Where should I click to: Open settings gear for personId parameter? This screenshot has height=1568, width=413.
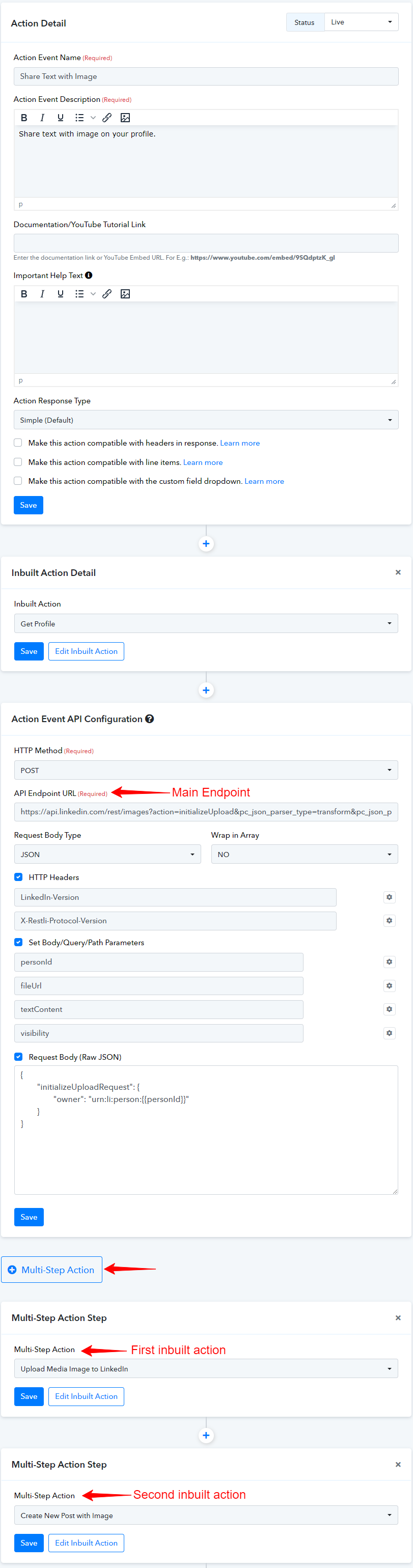[x=389, y=962]
